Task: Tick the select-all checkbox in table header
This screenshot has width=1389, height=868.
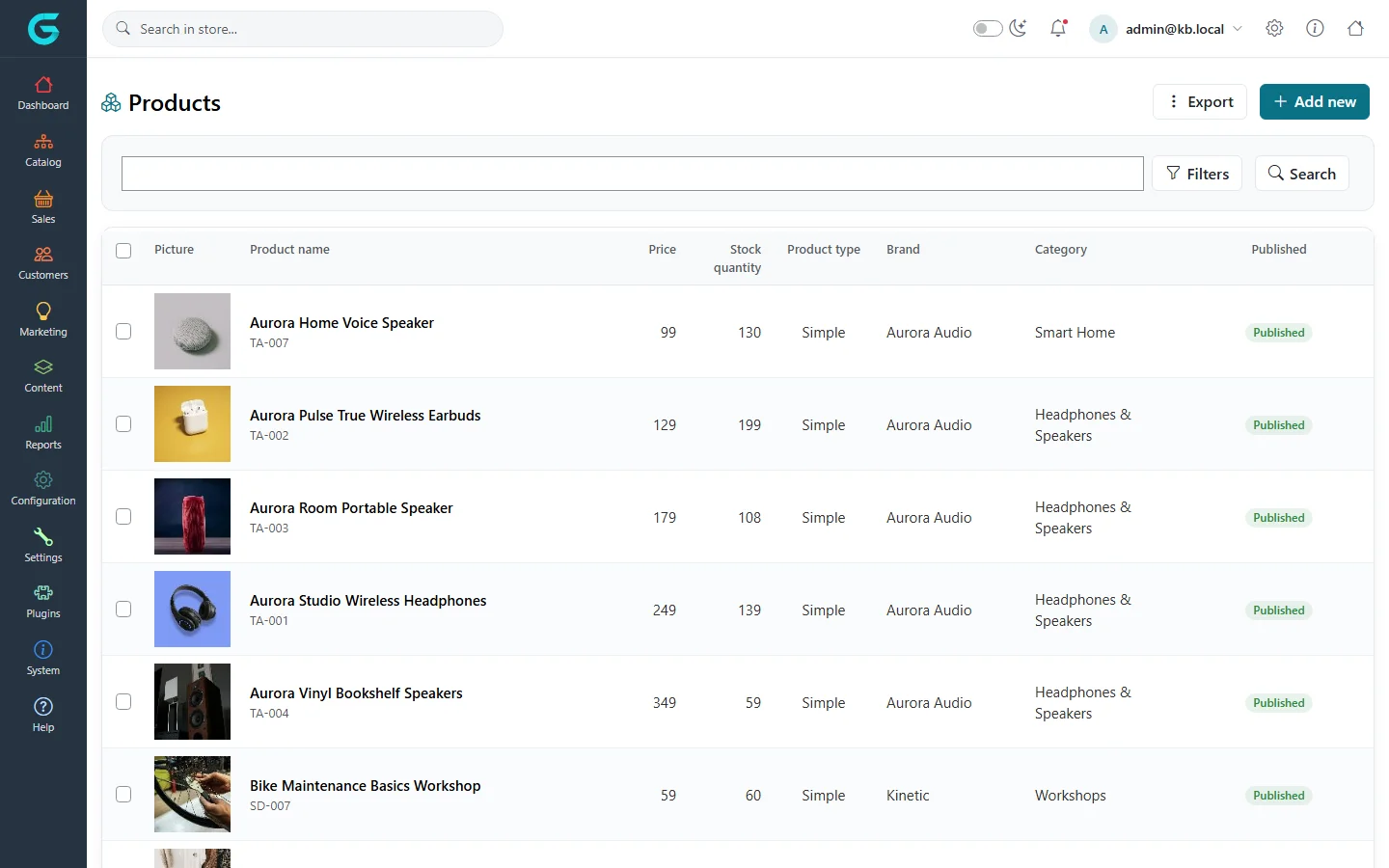Action: coord(123,251)
